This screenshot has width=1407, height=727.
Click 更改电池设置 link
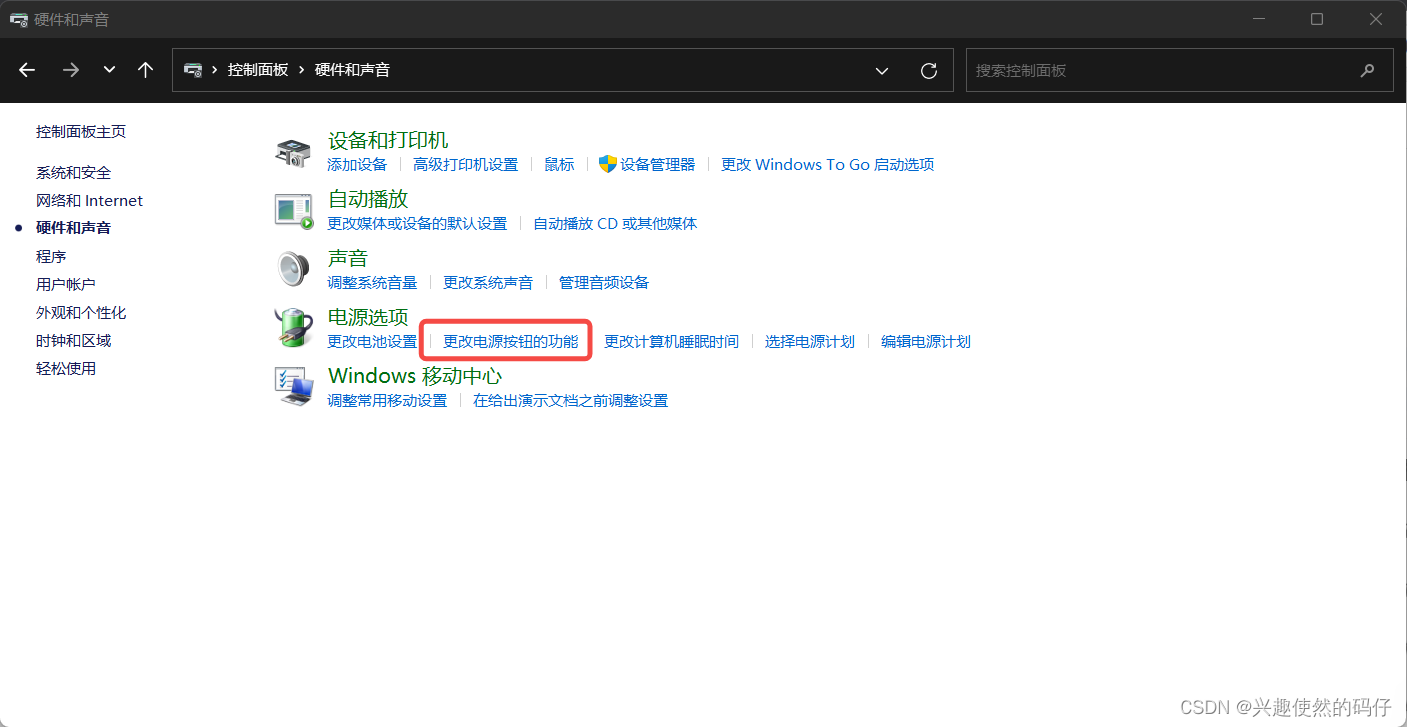(x=372, y=342)
